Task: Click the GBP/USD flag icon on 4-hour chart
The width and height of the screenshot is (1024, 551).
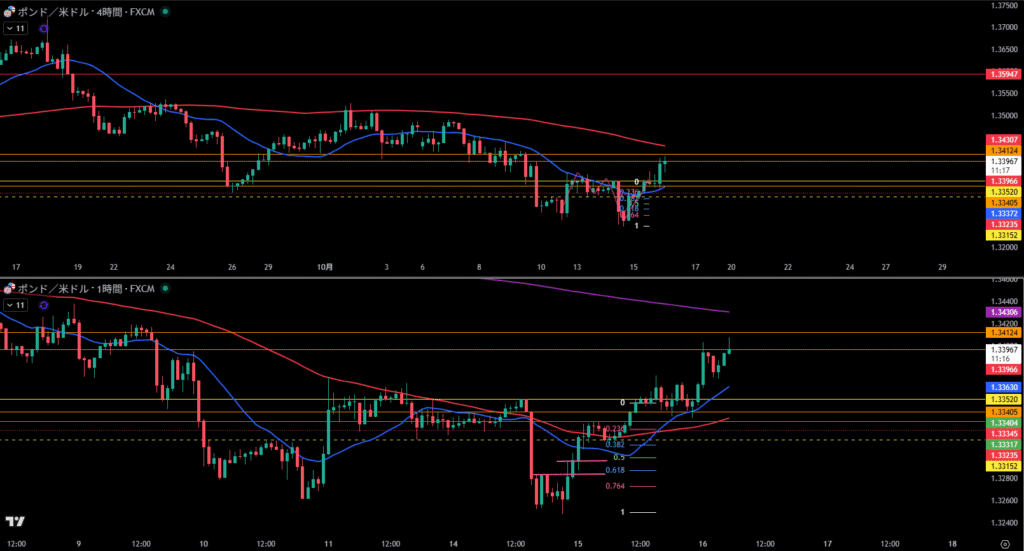Action: coord(9,11)
